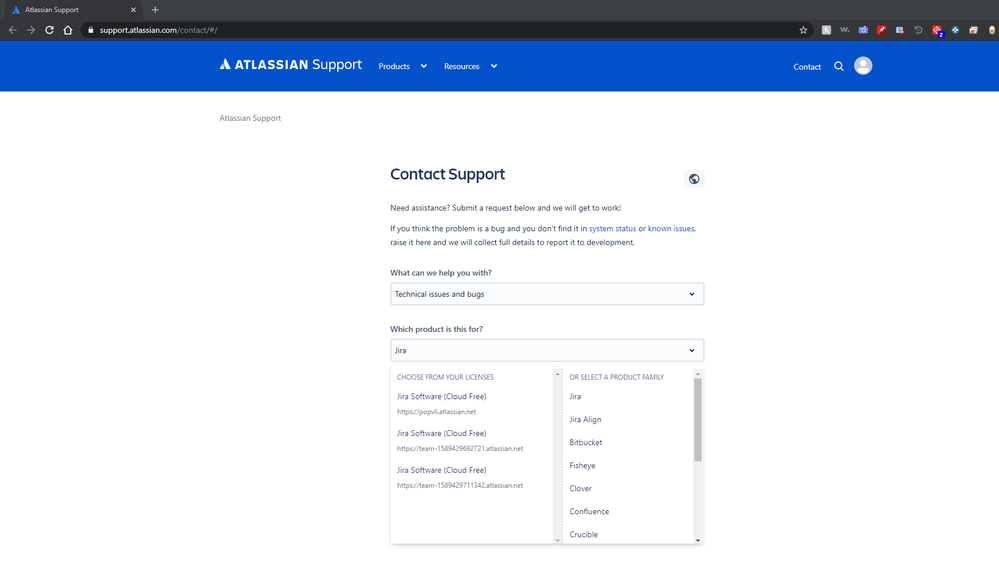The height and width of the screenshot is (562, 999).
Task: Open the browser home page icon
Action: coord(68,30)
